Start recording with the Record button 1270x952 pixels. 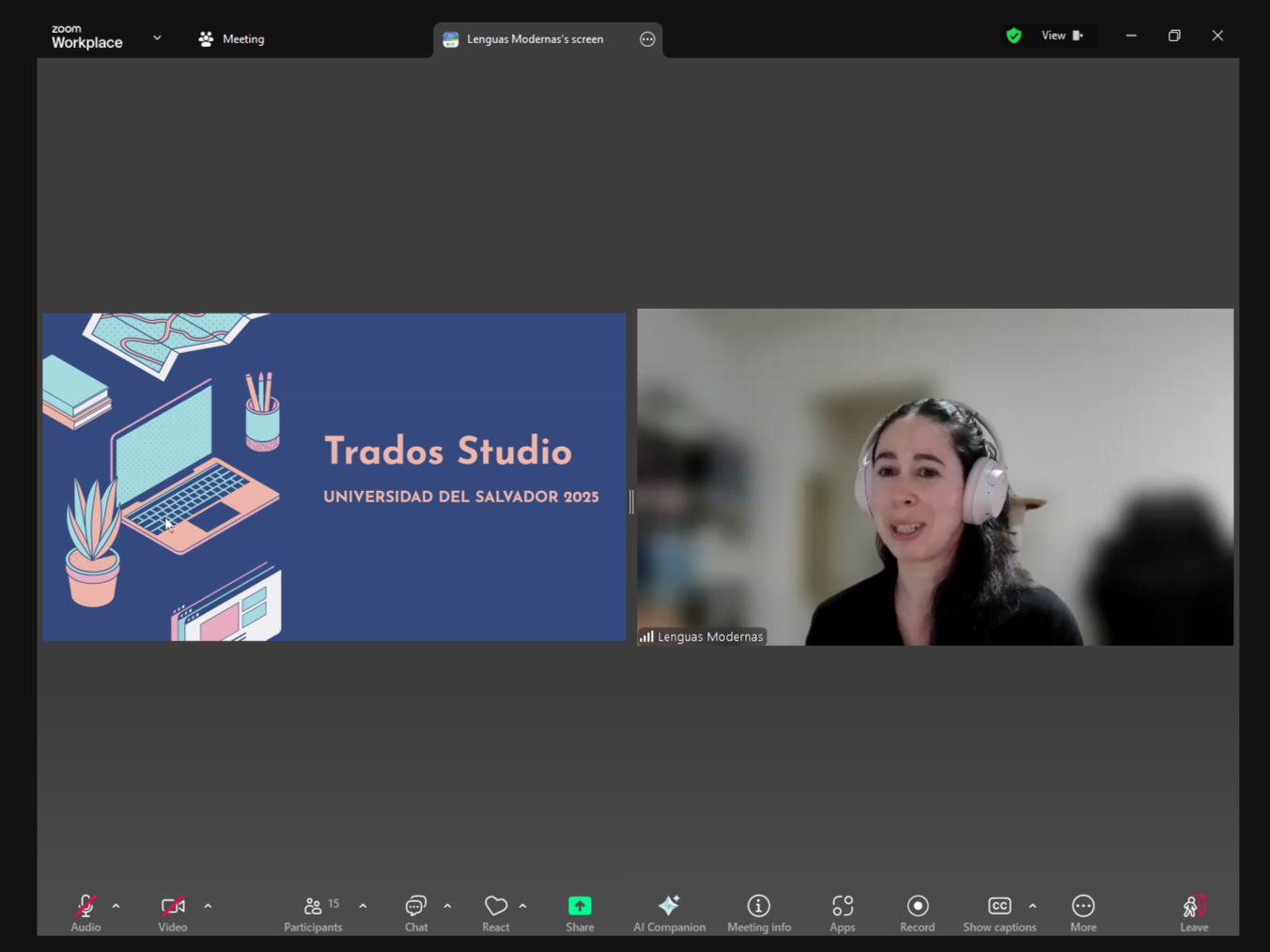tap(918, 913)
